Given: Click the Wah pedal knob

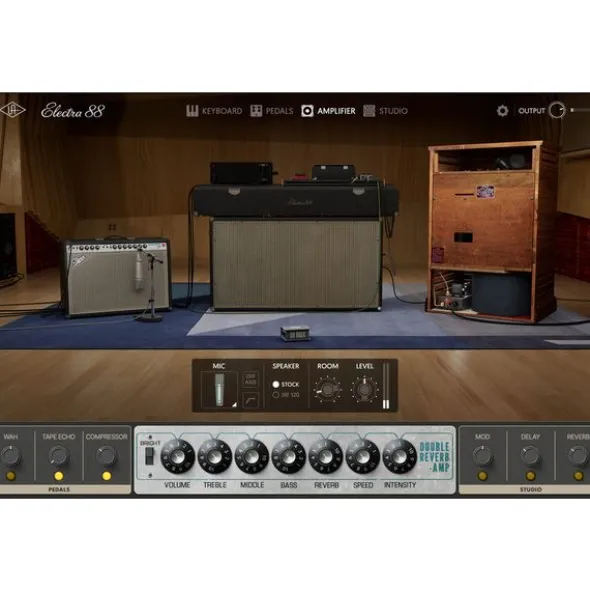Looking at the screenshot, I should (x=11, y=456).
